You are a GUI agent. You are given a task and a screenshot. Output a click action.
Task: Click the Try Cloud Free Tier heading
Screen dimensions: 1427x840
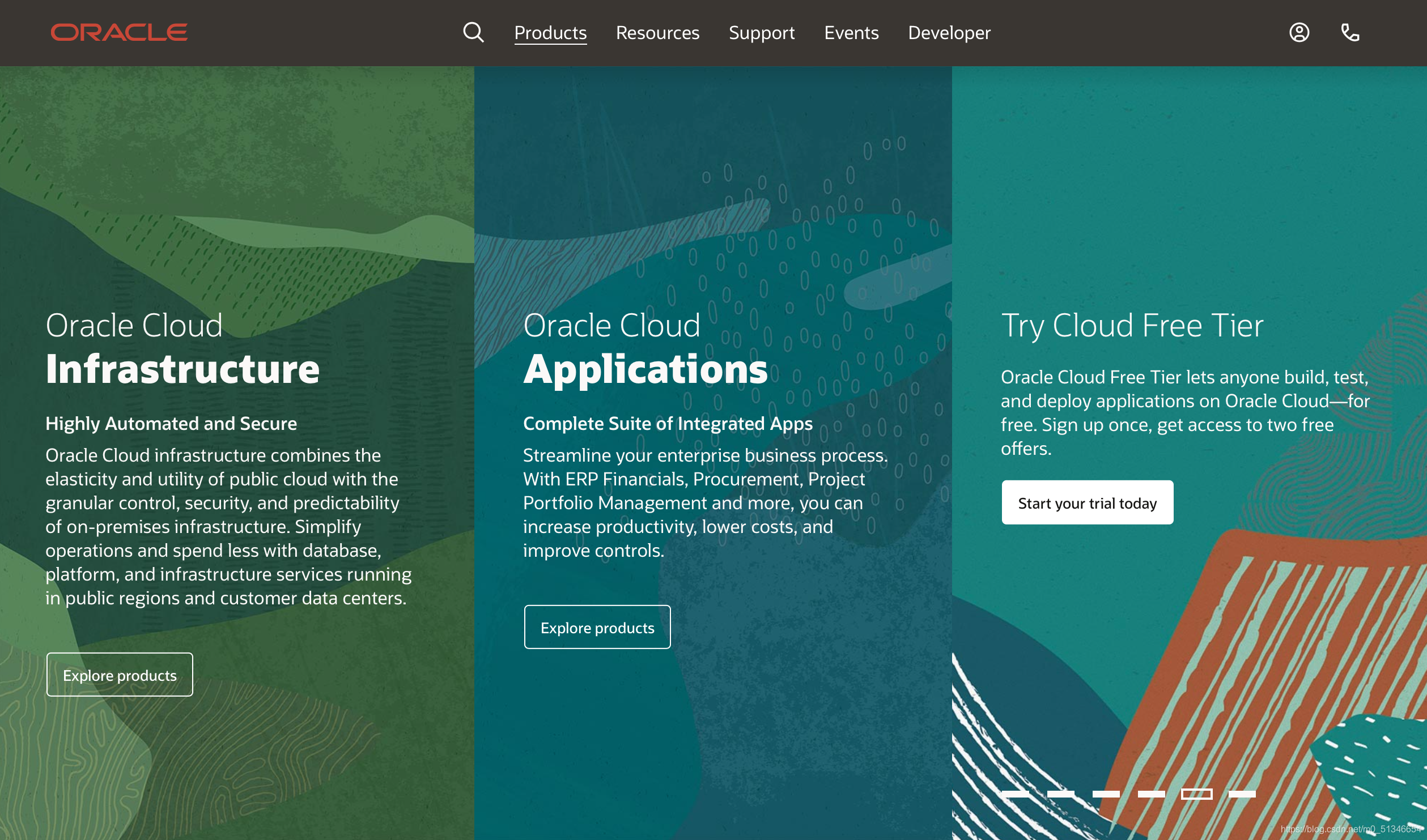click(x=1132, y=326)
